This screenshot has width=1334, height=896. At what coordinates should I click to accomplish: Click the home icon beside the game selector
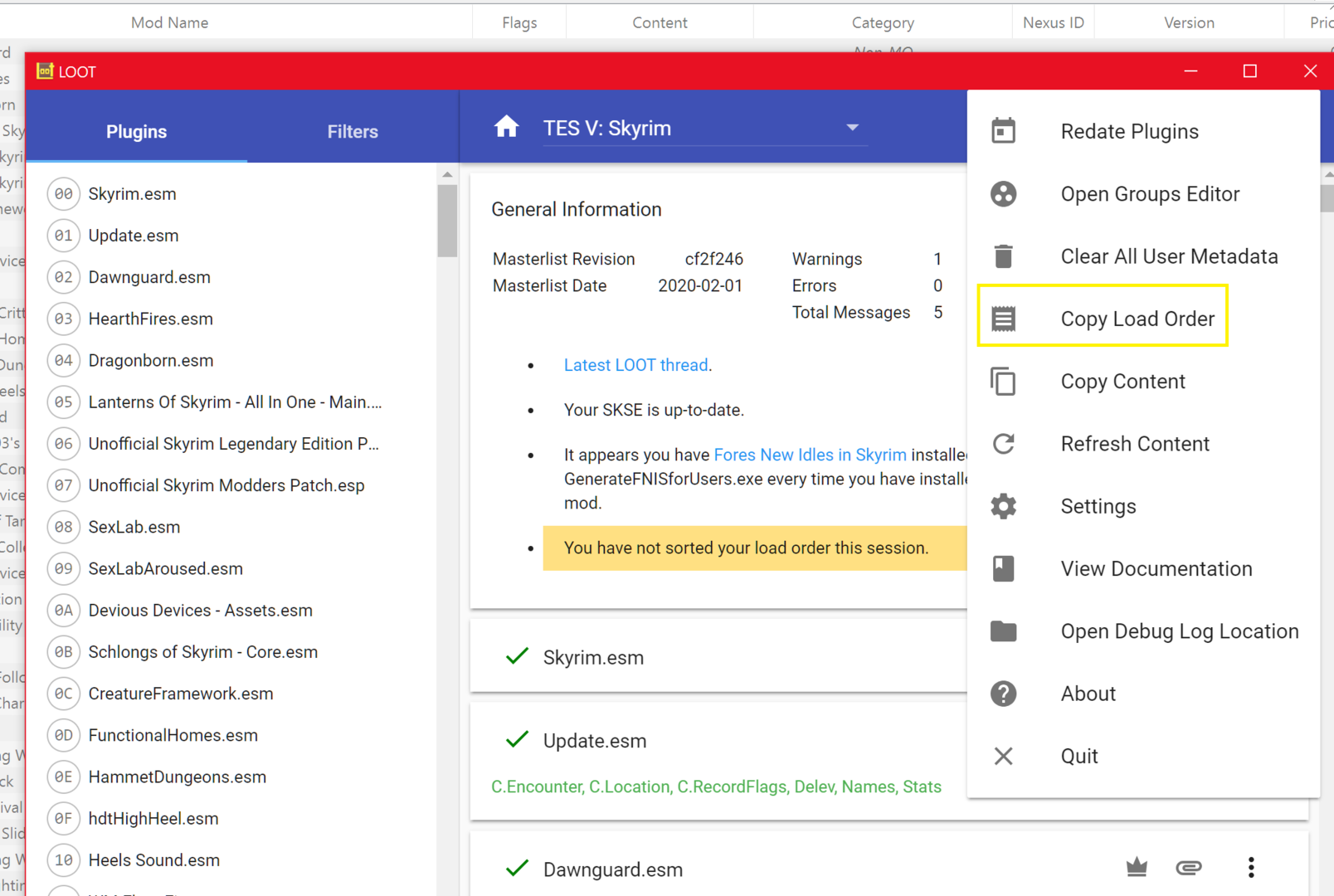point(506,127)
